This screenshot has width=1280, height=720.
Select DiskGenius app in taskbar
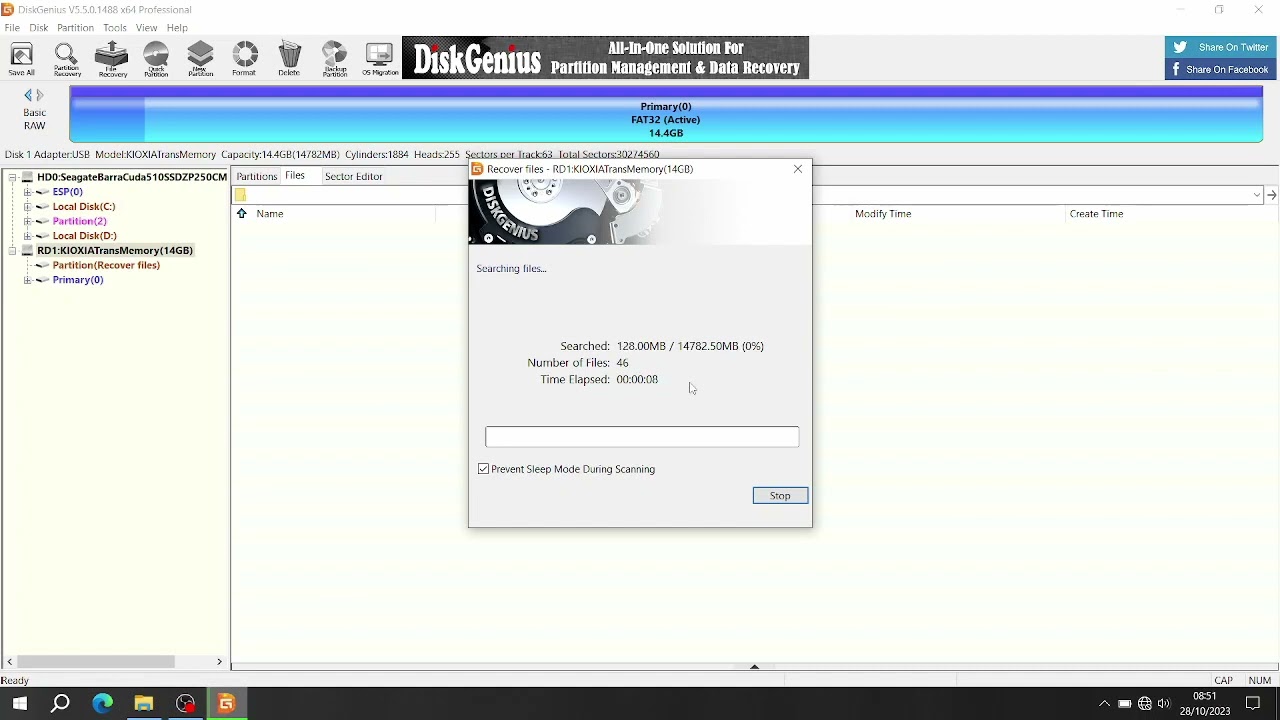point(226,704)
